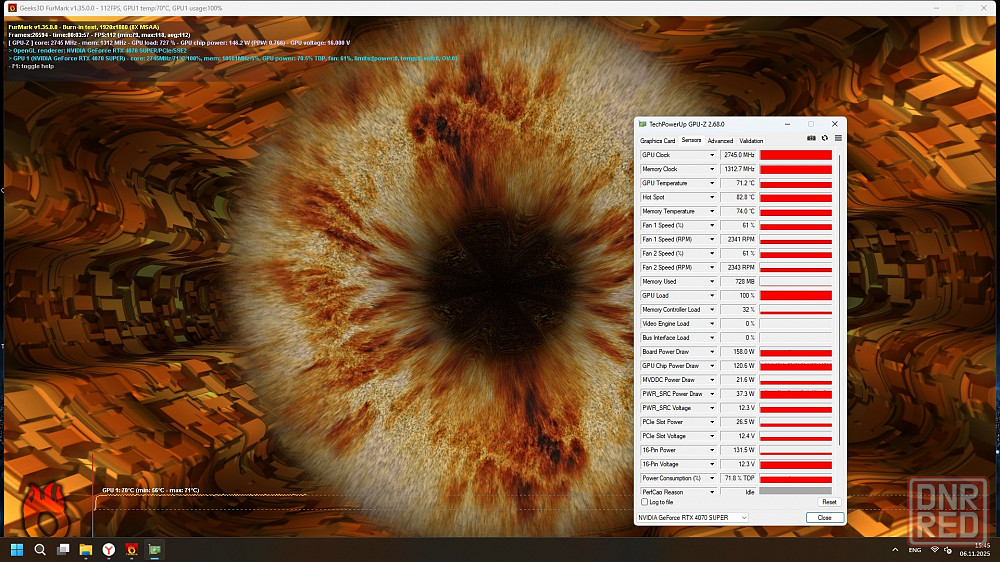Switch to the Graphics Card tab
This screenshot has height=562, width=1000.
pos(657,141)
